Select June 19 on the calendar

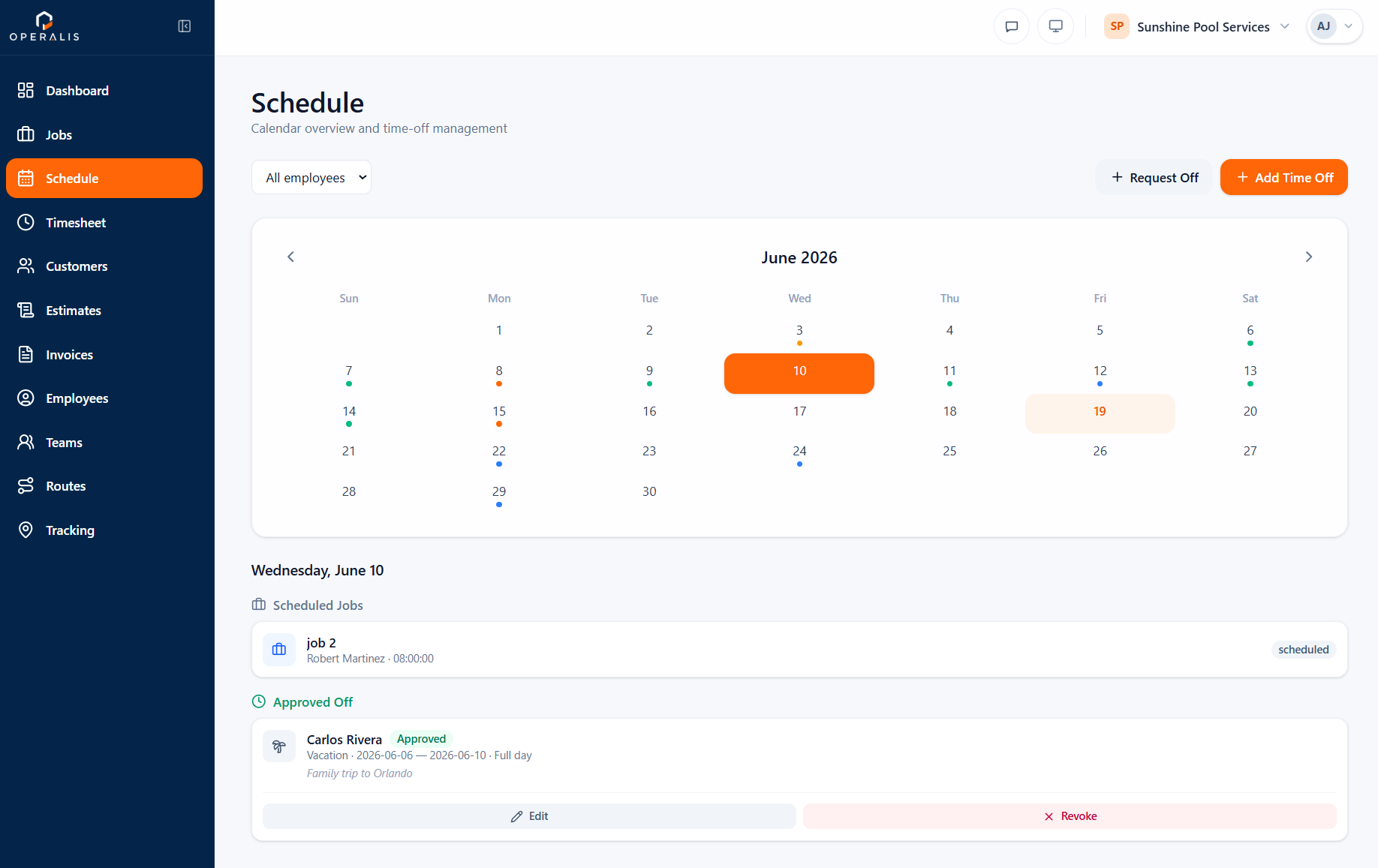pyautogui.click(x=1100, y=413)
